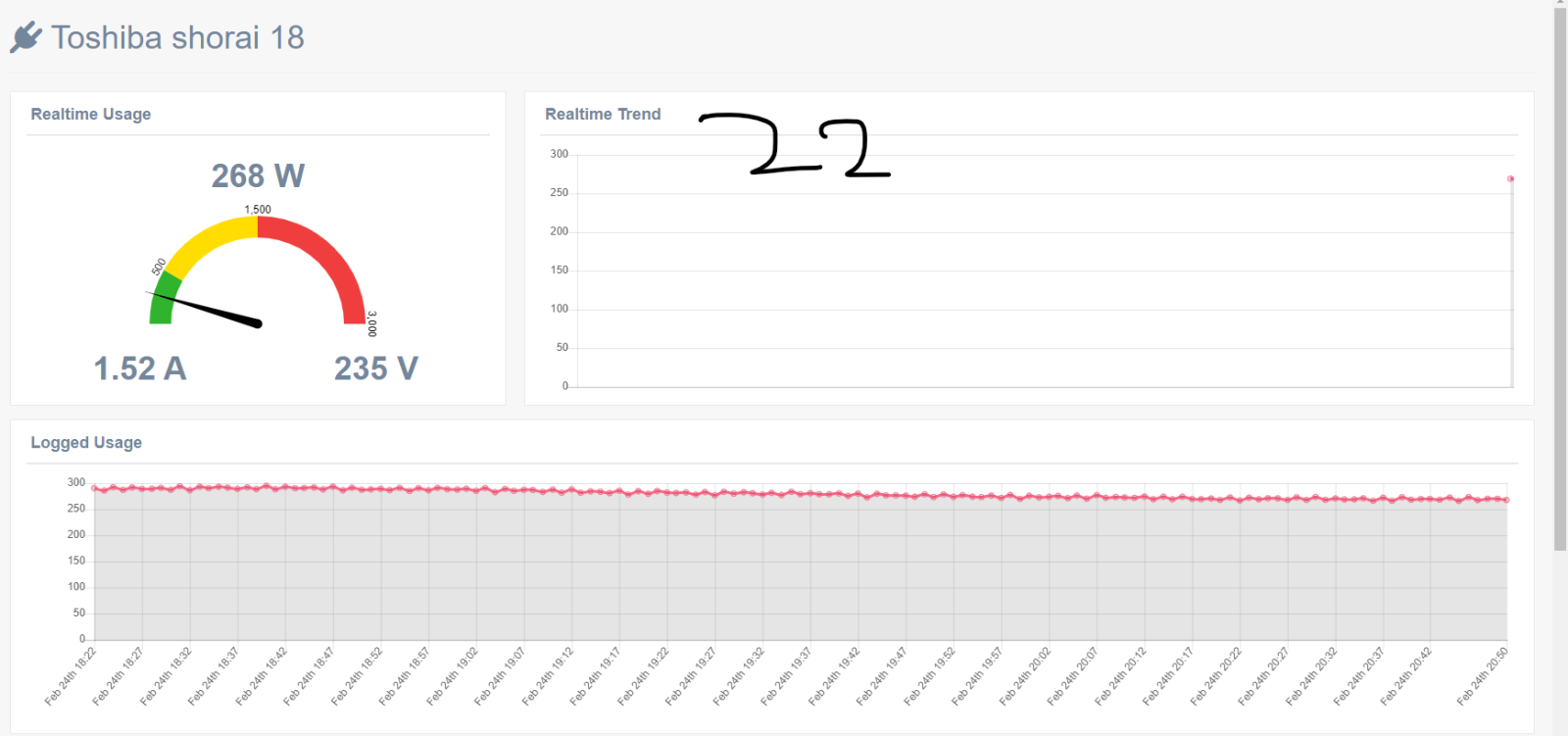Click the Logged Usage panel heading

pyautogui.click(x=86, y=442)
